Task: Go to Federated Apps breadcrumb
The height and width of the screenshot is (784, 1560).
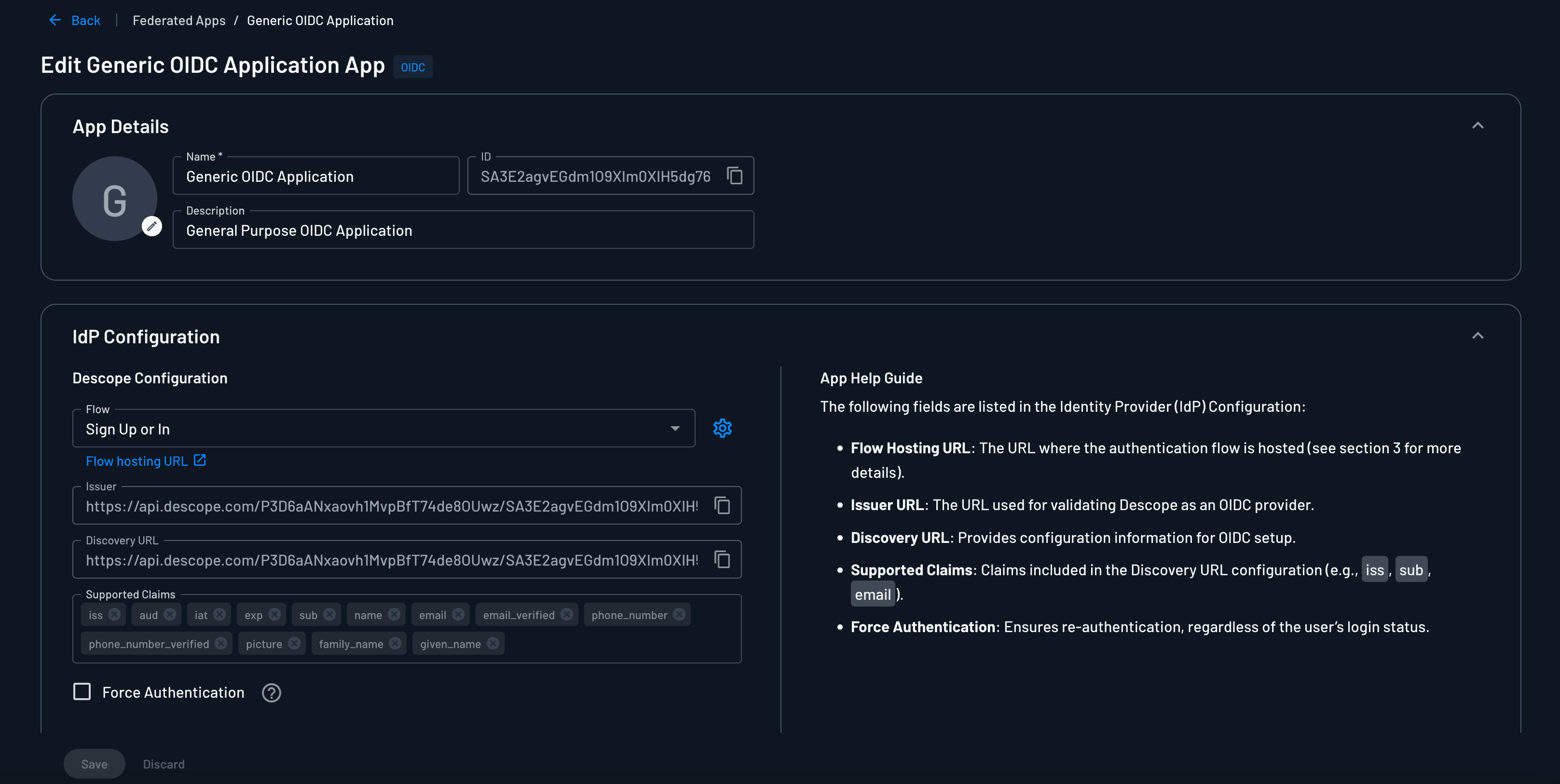Action: click(x=178, y=21)
